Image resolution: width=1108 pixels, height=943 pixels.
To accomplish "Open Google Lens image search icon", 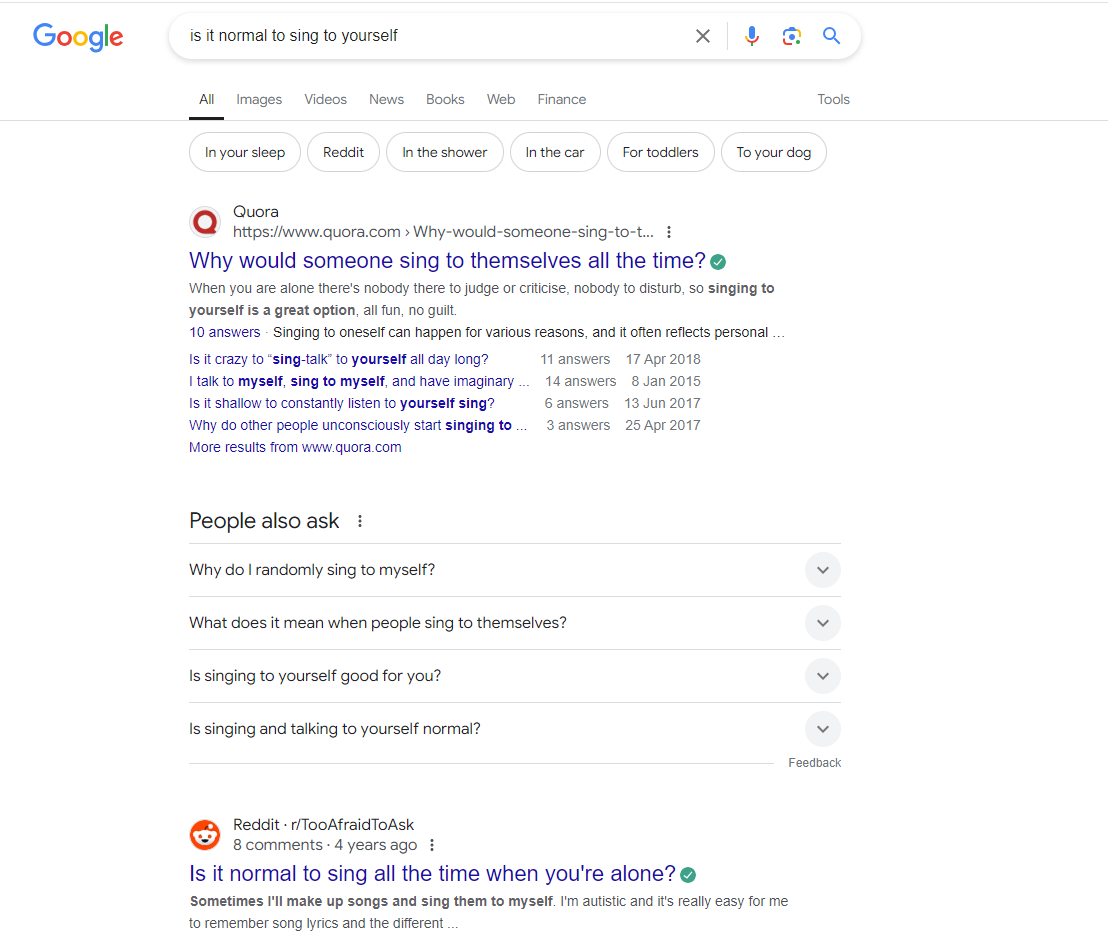I will pos(792,36).
